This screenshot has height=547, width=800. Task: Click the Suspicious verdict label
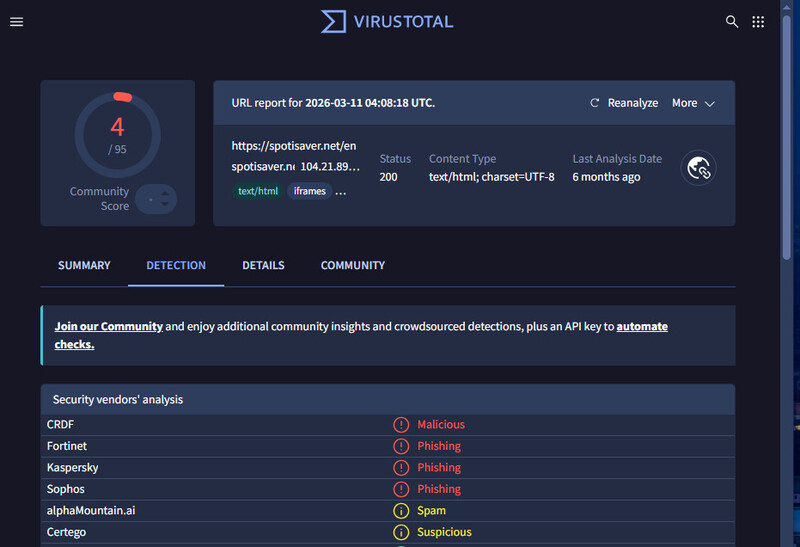pyautogui.click(x=444, y=532)
